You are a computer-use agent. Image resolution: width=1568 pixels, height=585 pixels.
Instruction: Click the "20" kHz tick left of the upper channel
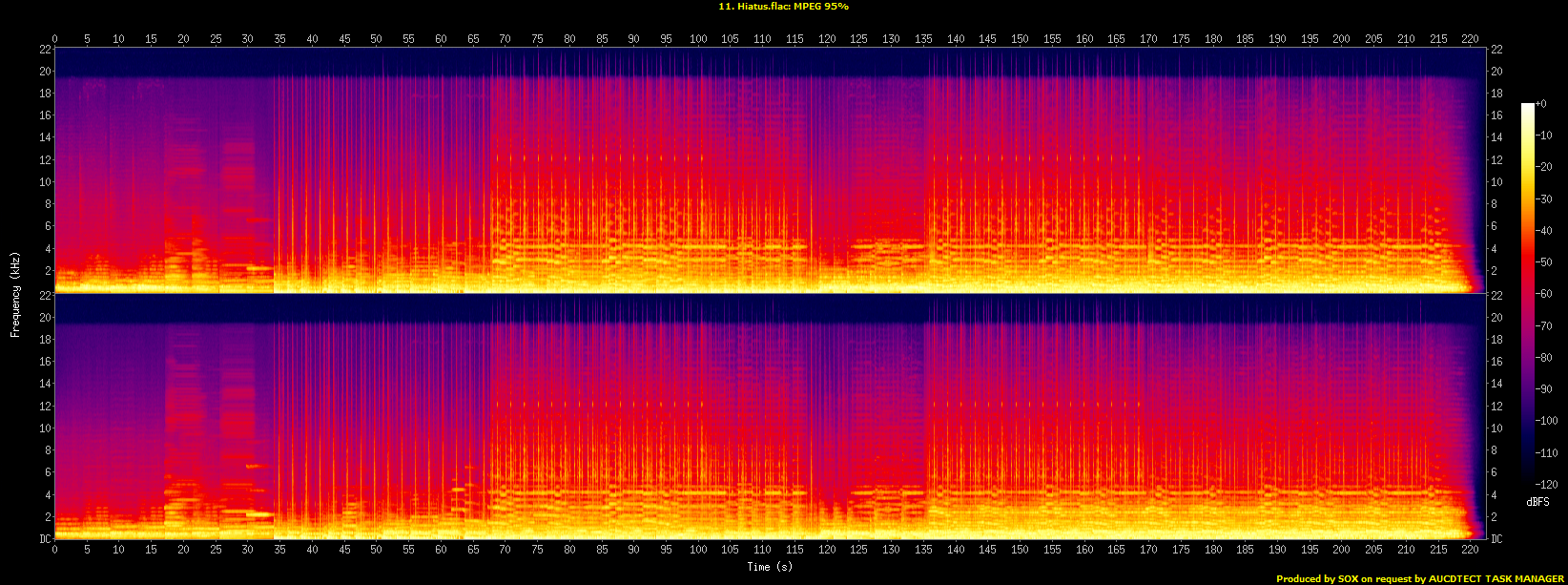(x=44, y=71)
